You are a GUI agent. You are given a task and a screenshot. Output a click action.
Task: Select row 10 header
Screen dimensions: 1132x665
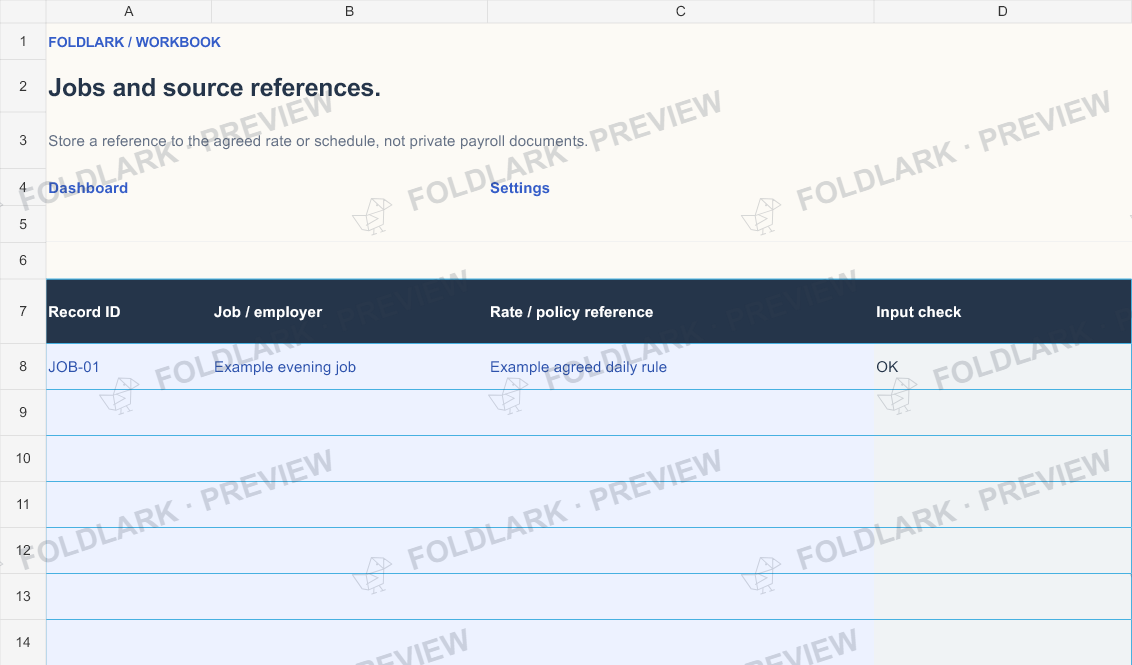click(x=23, y=458)
